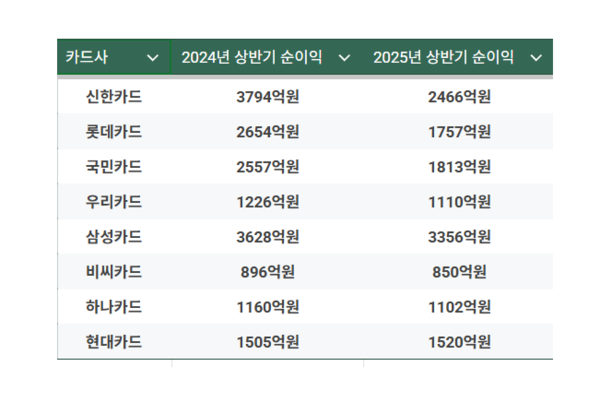This screenshot has height=402, width=600.
Task: Select the 1813억원 value cell
Action: click(459, 167)
